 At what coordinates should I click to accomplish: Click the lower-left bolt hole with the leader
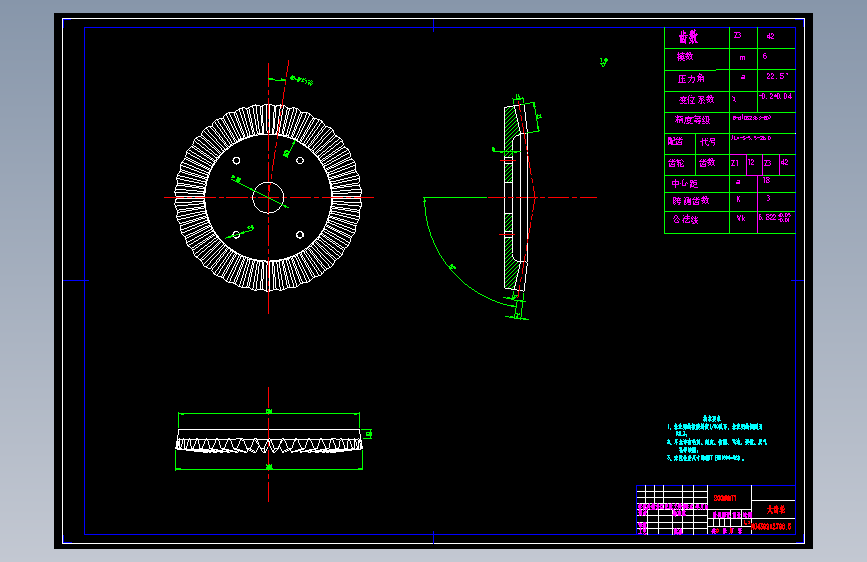coord(236,235)
